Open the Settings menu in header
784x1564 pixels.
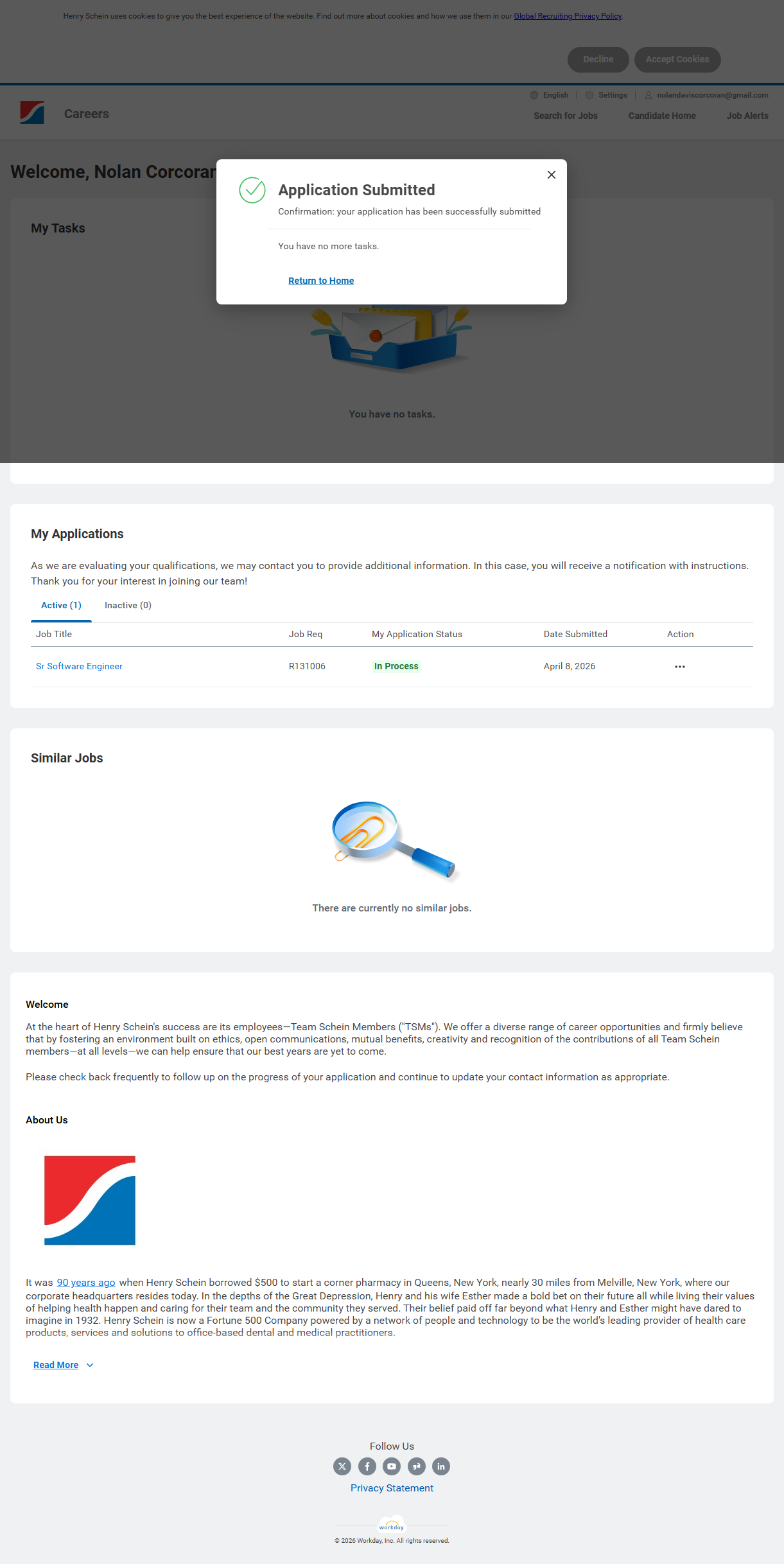click(606, 95)
